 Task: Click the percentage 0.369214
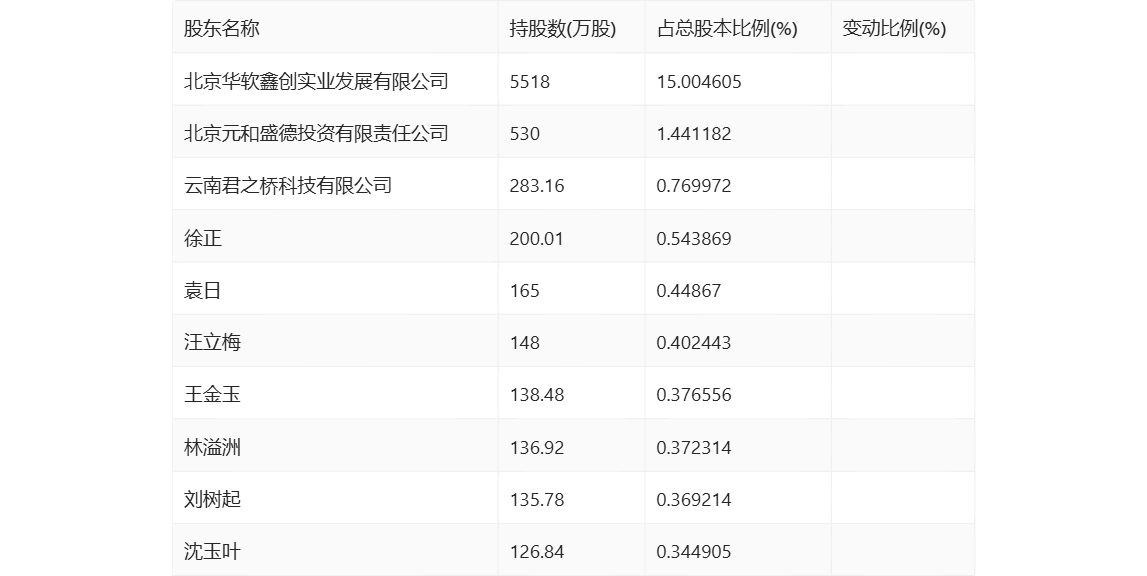pos(693,499)
